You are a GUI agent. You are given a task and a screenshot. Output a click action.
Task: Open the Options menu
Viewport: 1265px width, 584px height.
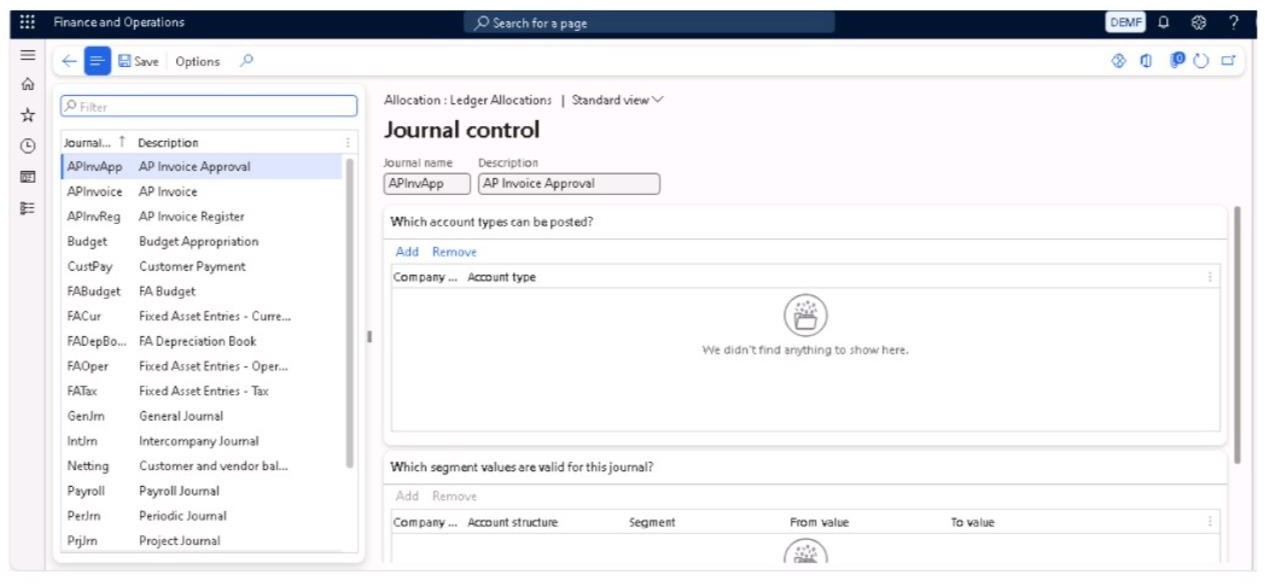click(x=197, y=61)
